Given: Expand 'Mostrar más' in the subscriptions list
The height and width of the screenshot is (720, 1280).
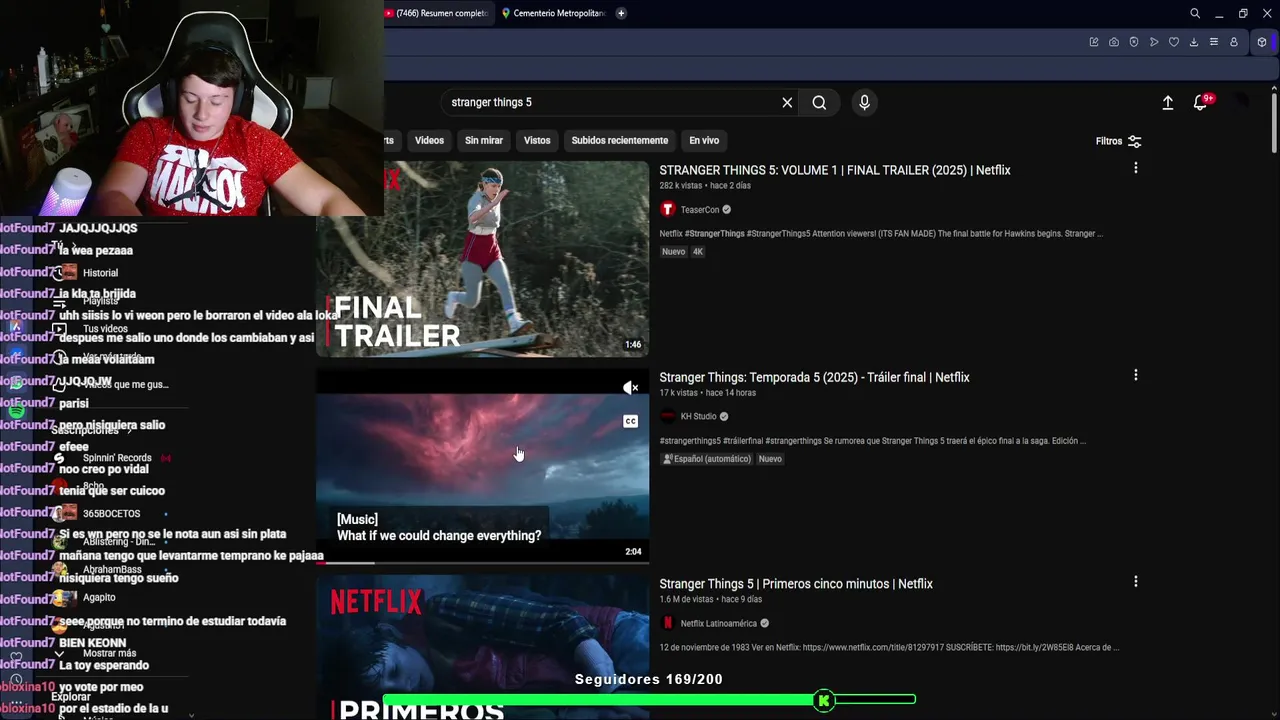Looking at the screenshot, I should coord(110,654).
